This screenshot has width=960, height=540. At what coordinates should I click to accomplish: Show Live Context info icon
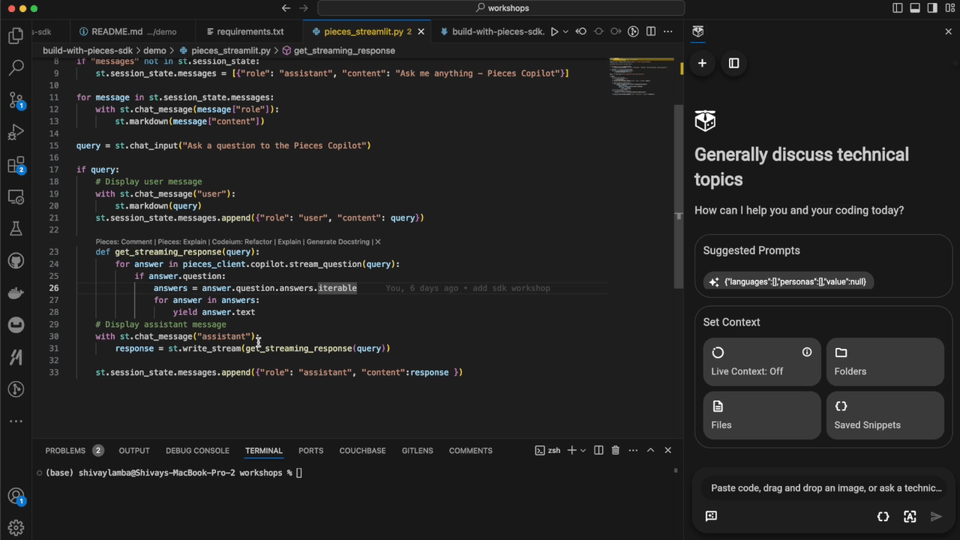click(807, 352)
